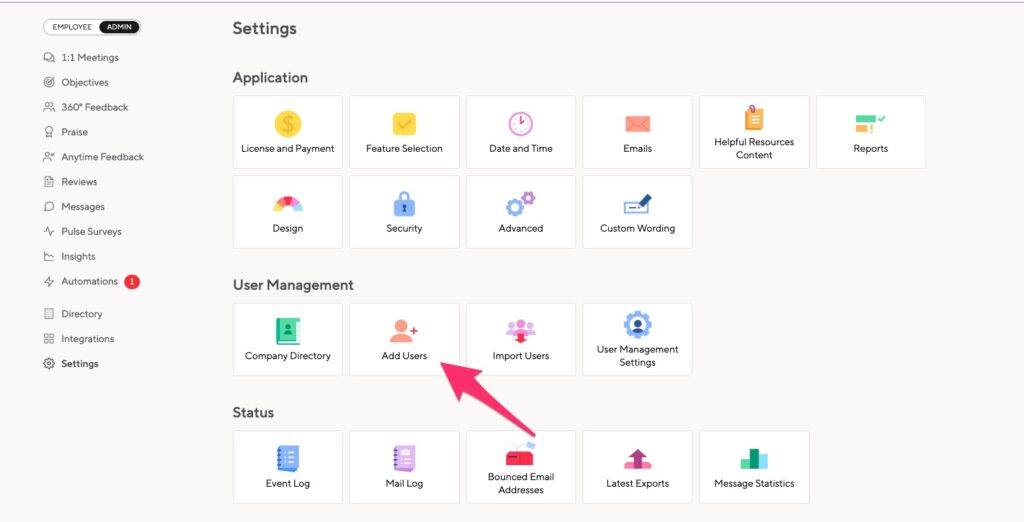The width and height of the screenshot is (1024, 522).
Task: Open the Feature Selection tile
Action: coord(404,132)
